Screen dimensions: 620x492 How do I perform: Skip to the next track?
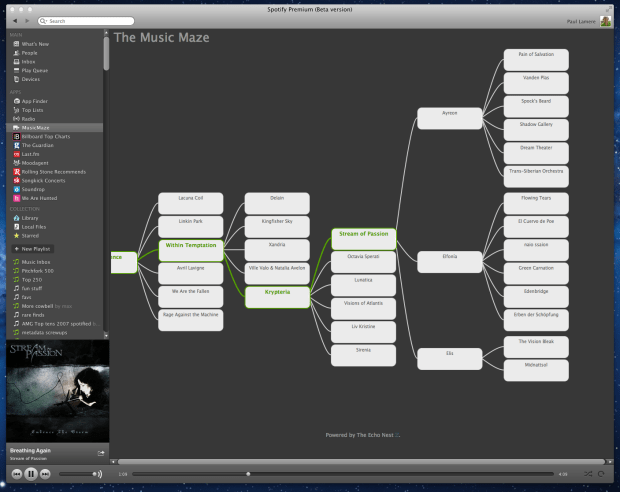(45, 473)
